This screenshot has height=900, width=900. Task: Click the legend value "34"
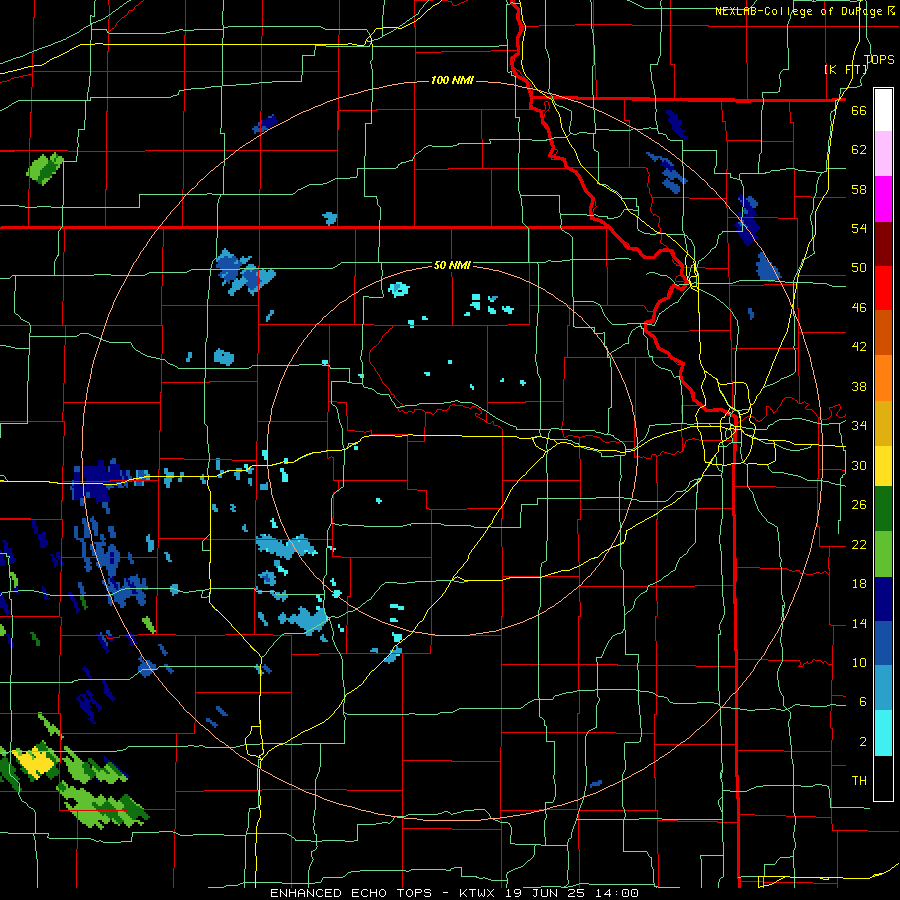click(859, 426)
